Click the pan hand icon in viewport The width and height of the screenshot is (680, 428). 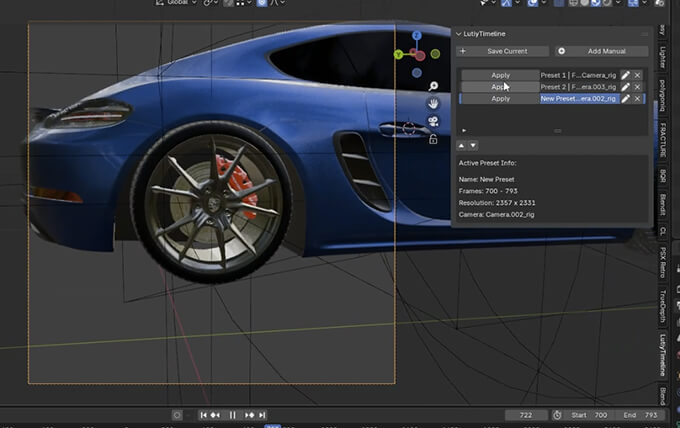(433, 103)
